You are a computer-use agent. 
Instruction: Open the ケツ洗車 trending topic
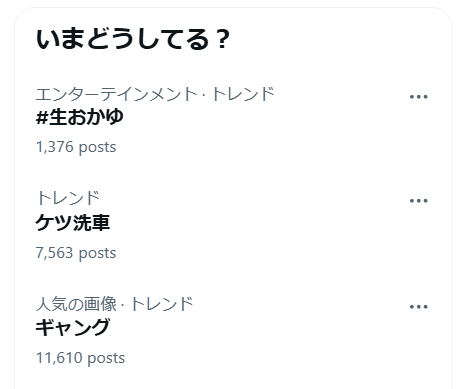tap(73, 222)
